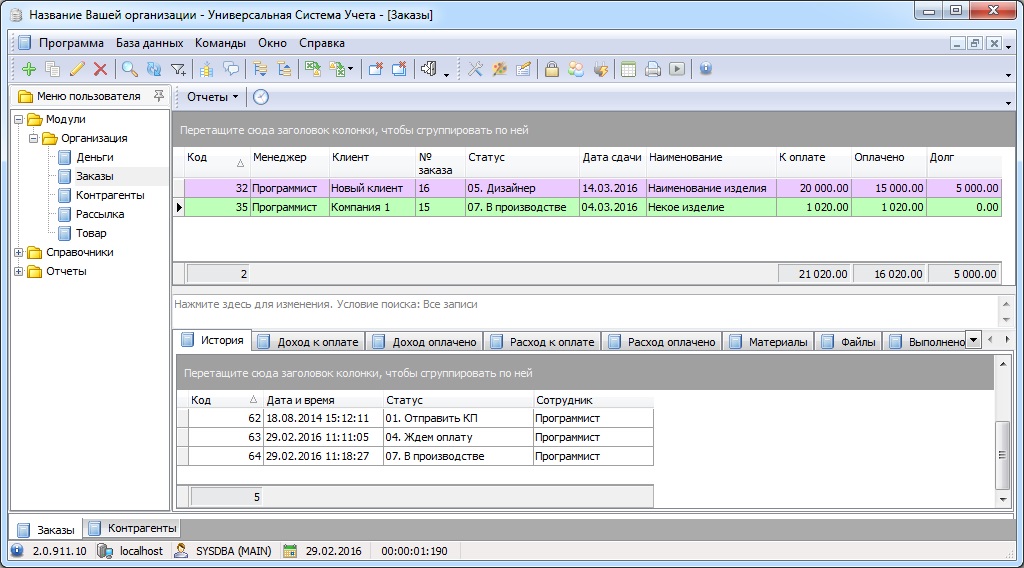Click the paint palette appearance icon
The image size is (1024, 568).
coord(500,69)
